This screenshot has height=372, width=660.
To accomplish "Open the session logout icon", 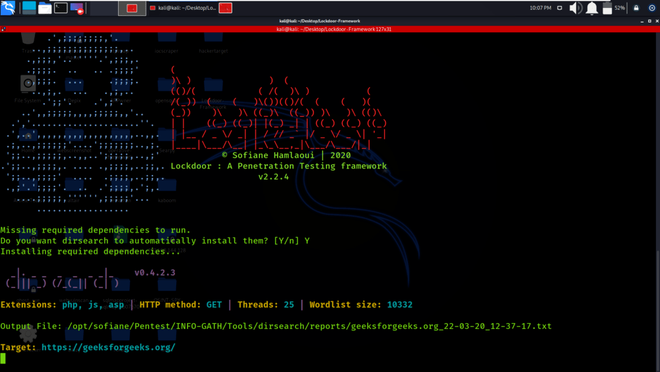I will (652, 8).
